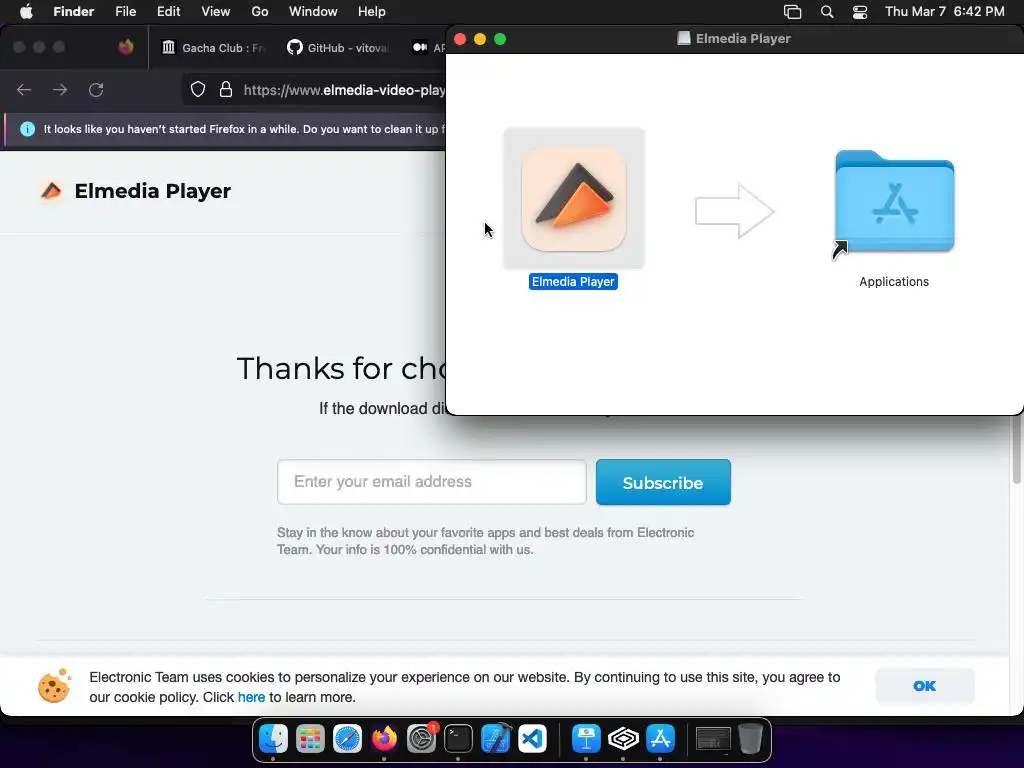Select the Elmedia Player app icon in installer
1024x768 pixels.
pos(574,199)
